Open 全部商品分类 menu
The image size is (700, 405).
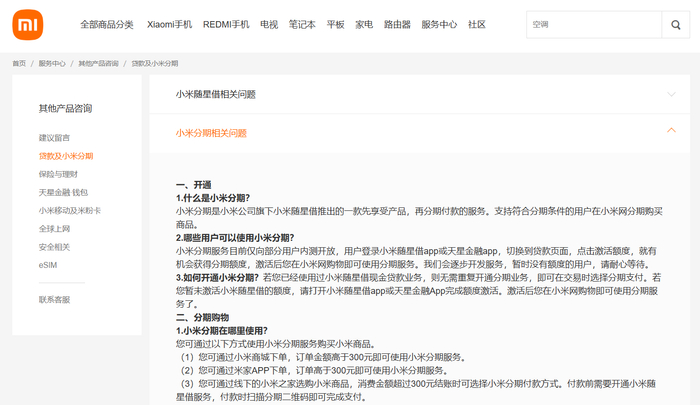point(107,25)
